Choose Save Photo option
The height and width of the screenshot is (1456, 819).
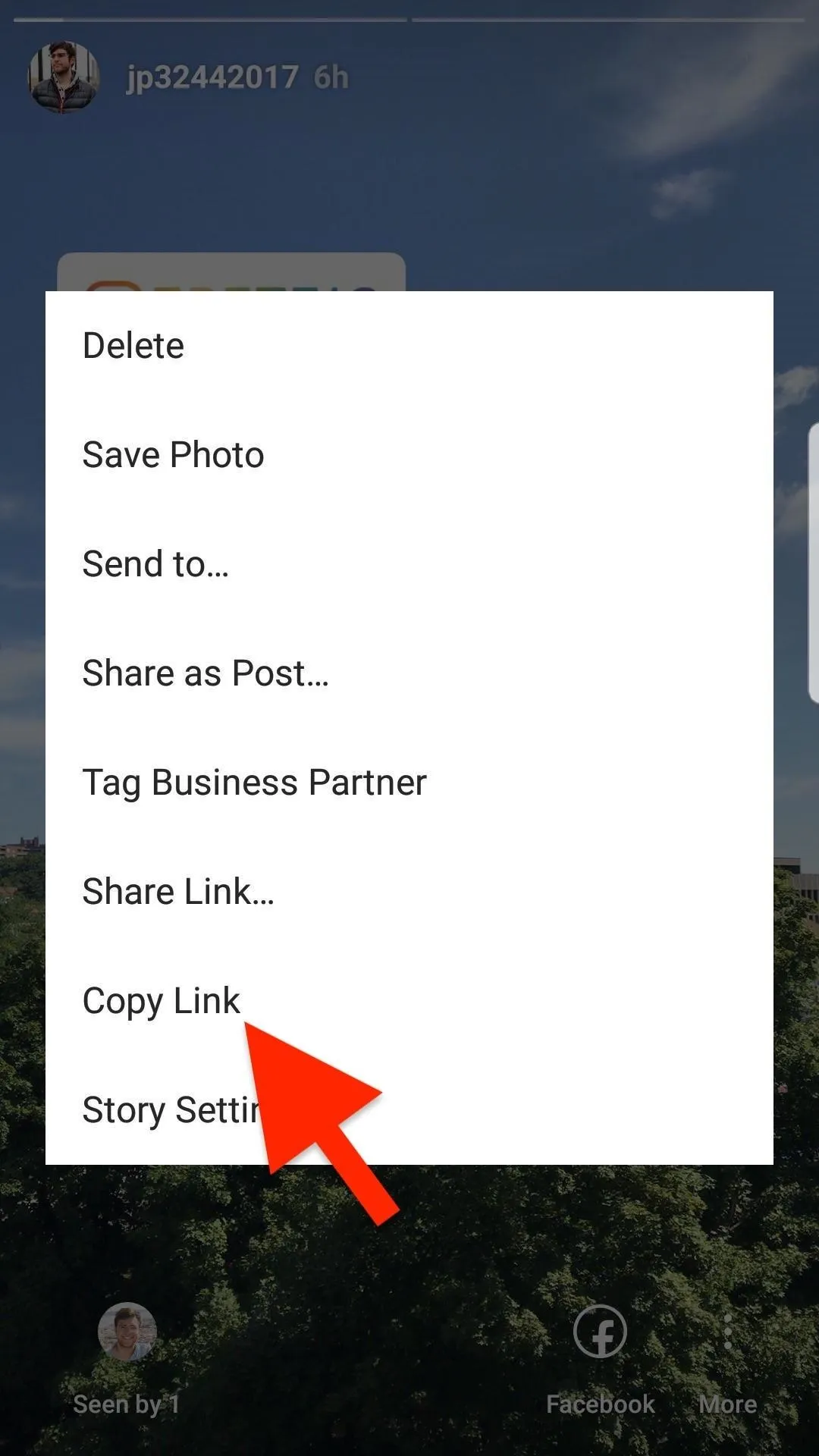pos(409,455)
